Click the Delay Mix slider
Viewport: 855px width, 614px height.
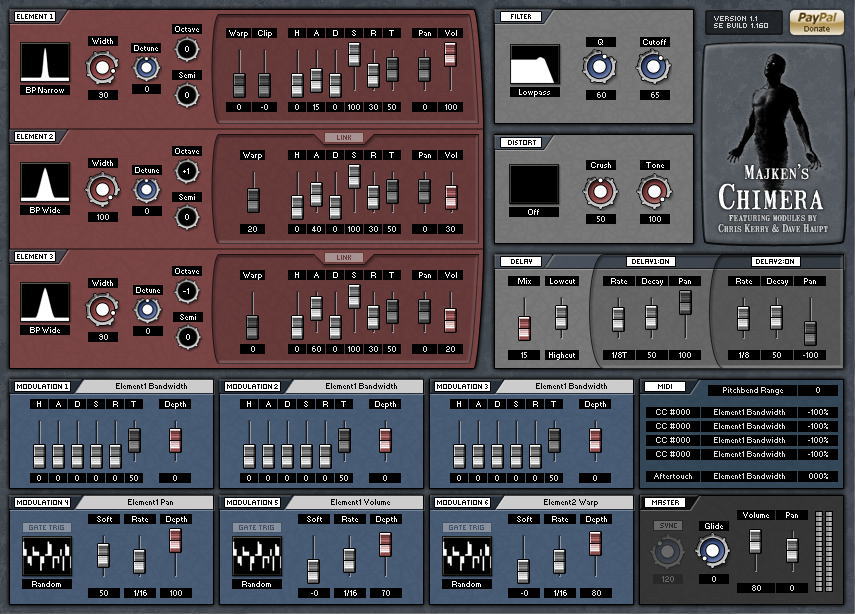click(x=524, y=320)
